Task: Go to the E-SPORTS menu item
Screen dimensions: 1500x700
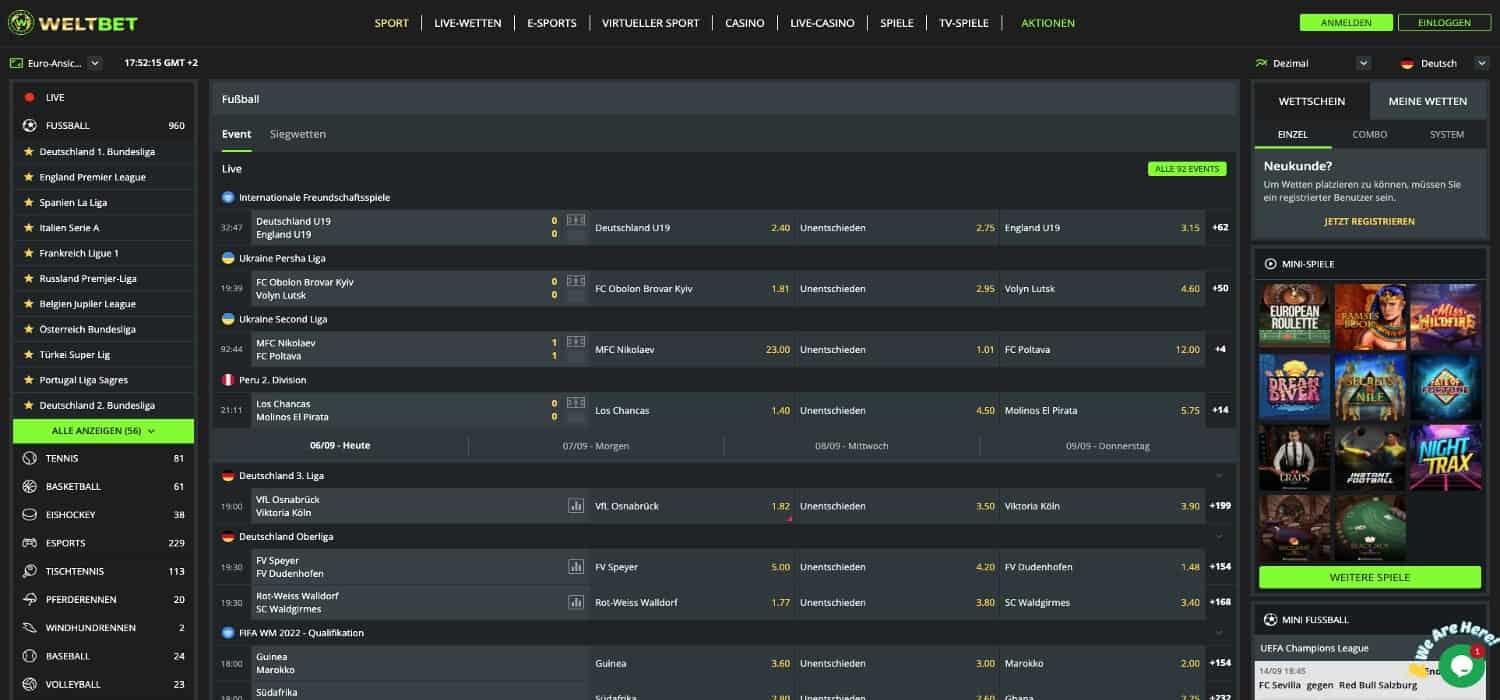Action: coord(552,23)
